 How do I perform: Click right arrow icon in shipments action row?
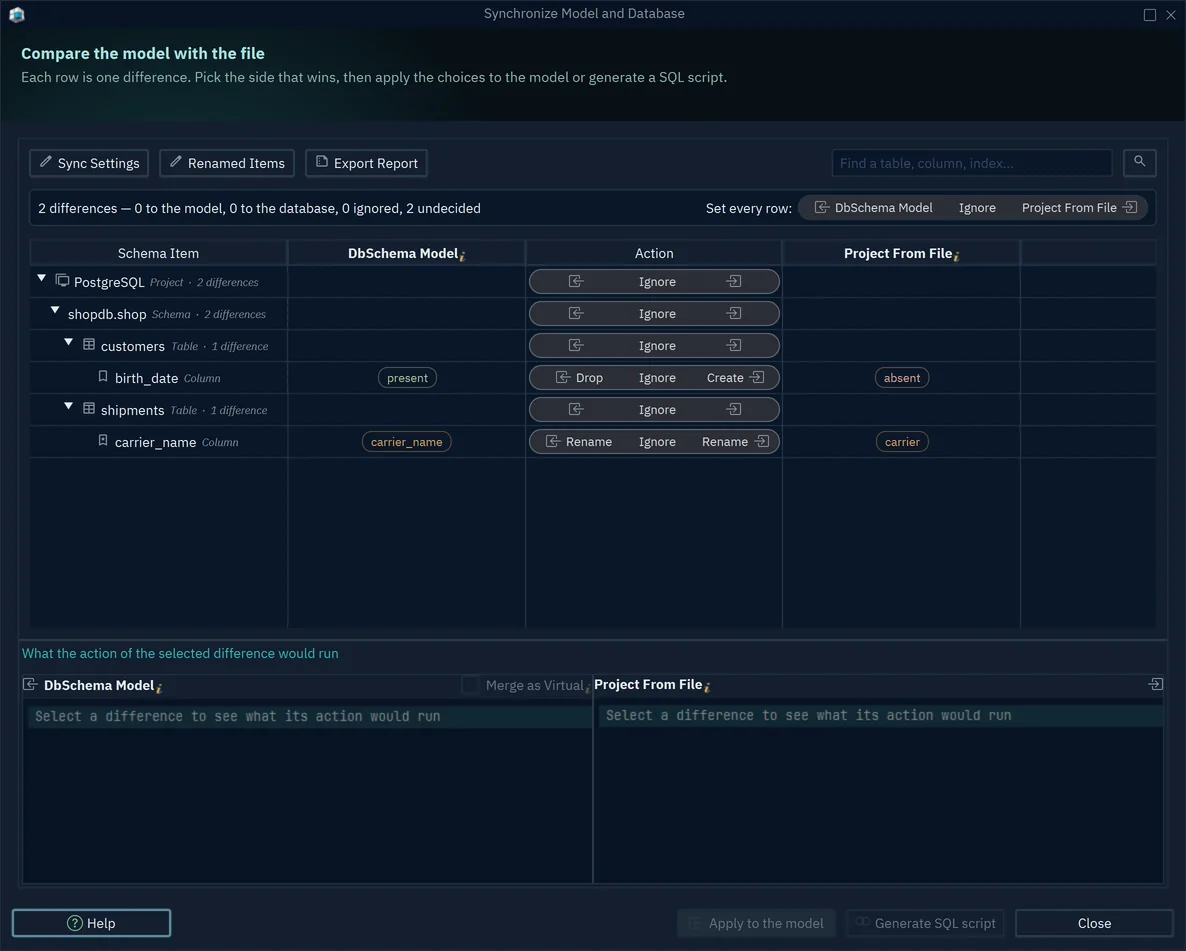tap(734, 409)
